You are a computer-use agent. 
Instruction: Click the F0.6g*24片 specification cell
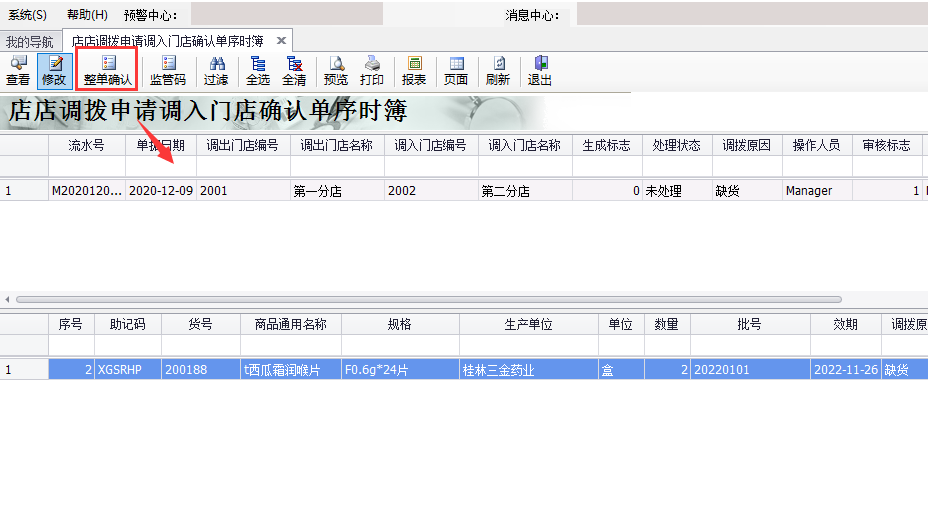(x=400, y=369)
